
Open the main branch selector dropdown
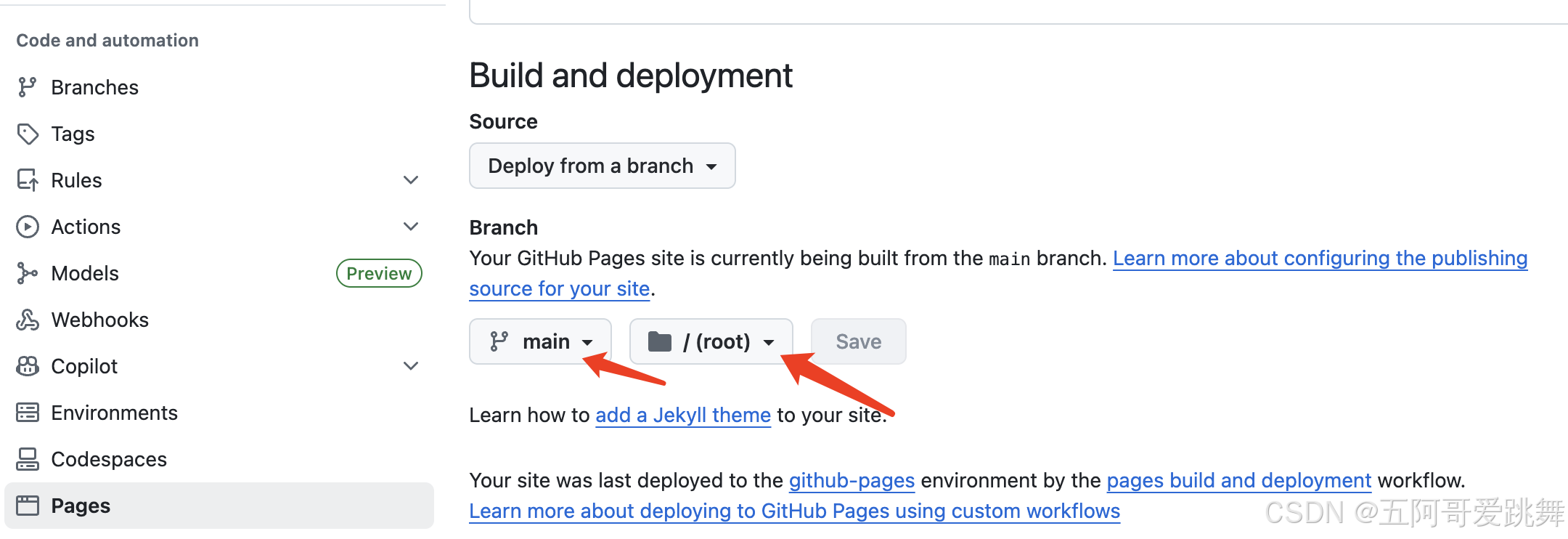pyautogui.click(x=541, y=341)
